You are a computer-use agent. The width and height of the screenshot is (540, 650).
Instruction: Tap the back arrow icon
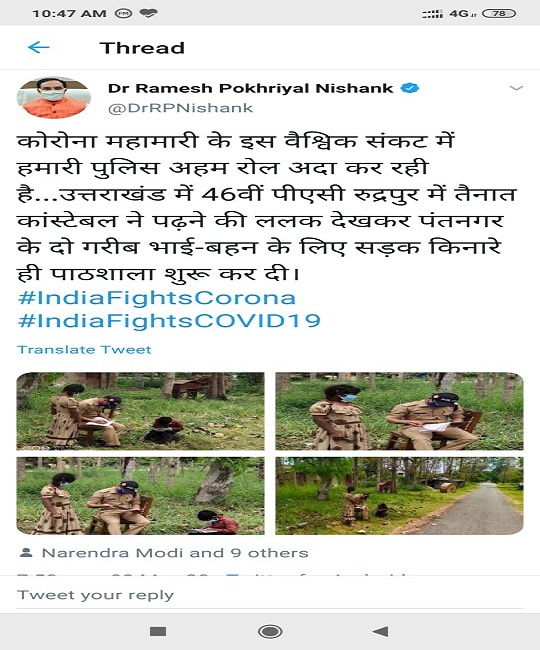point(39,48)
